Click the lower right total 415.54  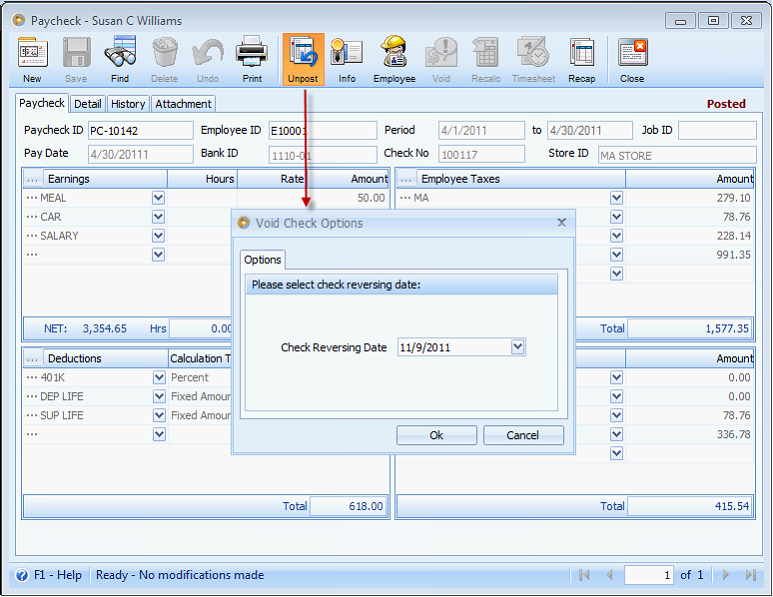pyautogui.click(x=690, y=506)
